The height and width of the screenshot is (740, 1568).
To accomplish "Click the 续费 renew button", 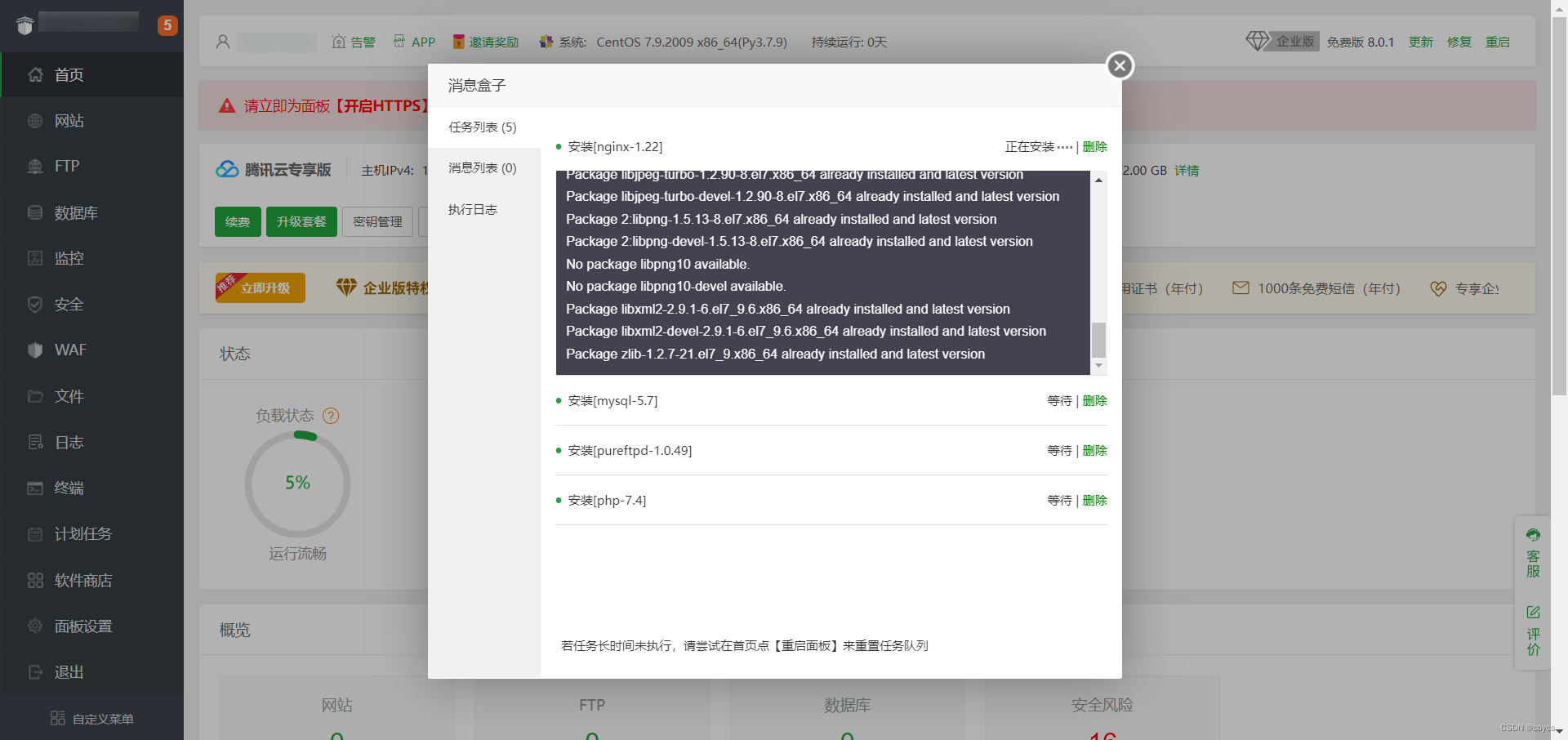I will pyautogui.click(x=238, y=221).
